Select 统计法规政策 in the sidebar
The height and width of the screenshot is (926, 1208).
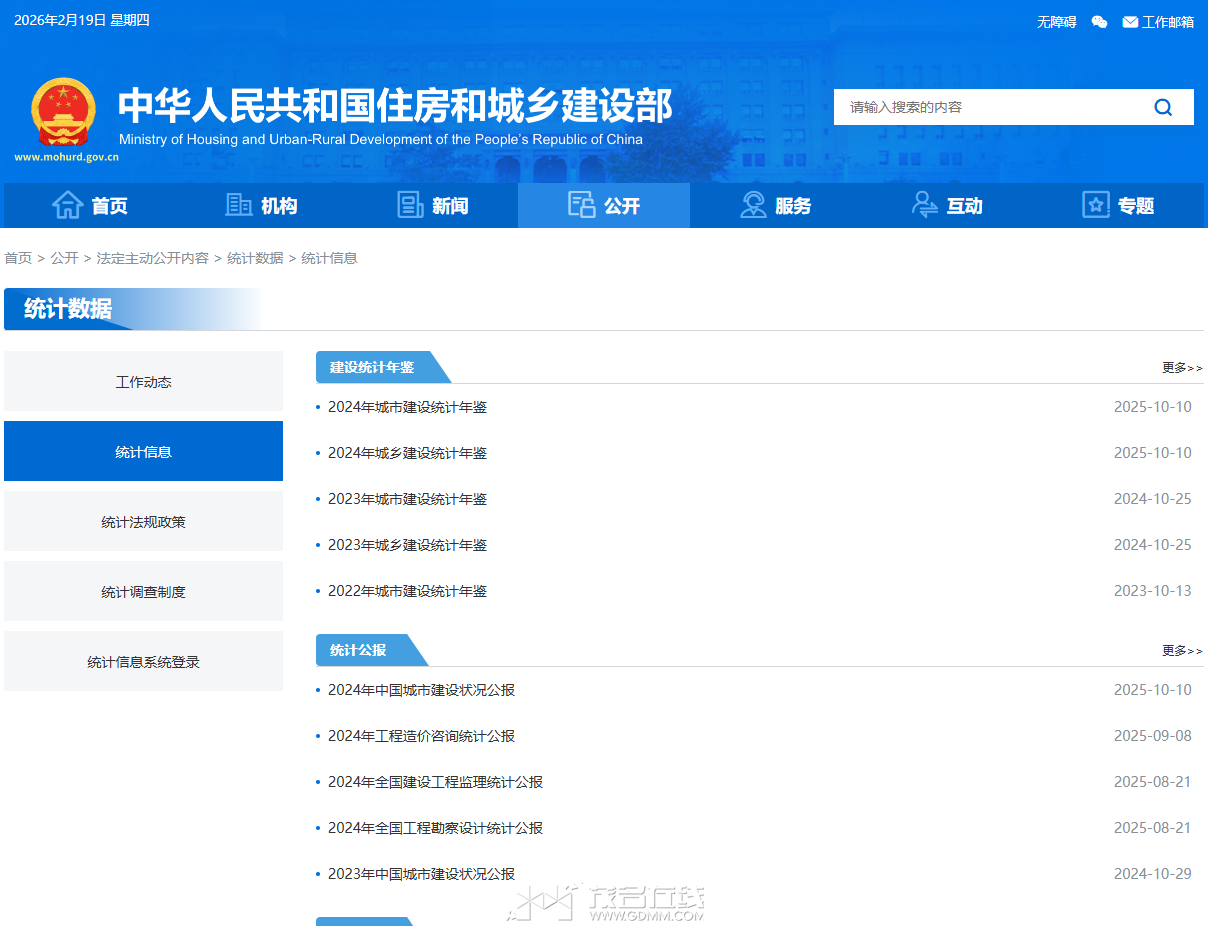click(x=143, y=521)
